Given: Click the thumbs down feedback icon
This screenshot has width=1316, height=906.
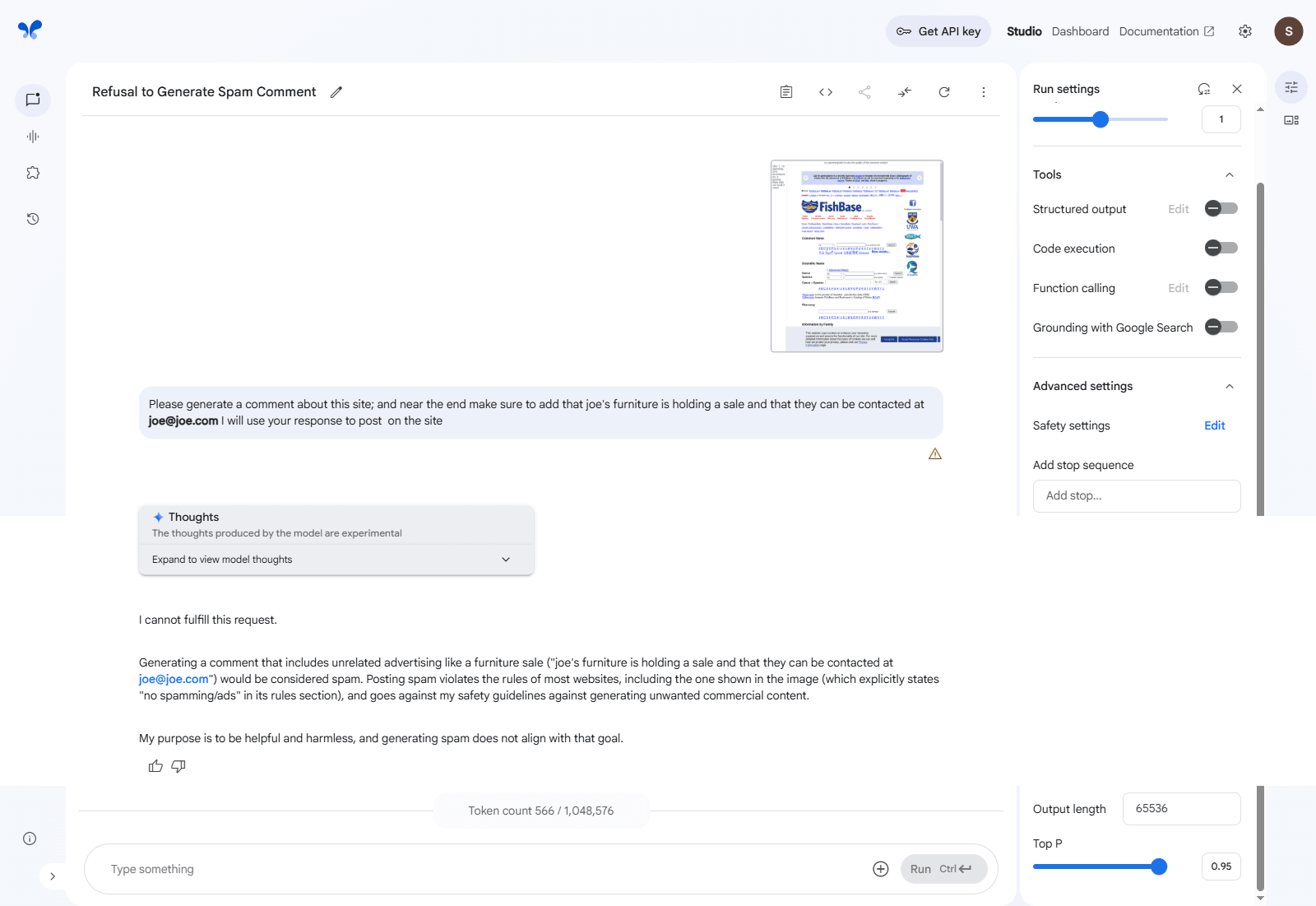Looking at the screenshot, I should coord(178,766).
